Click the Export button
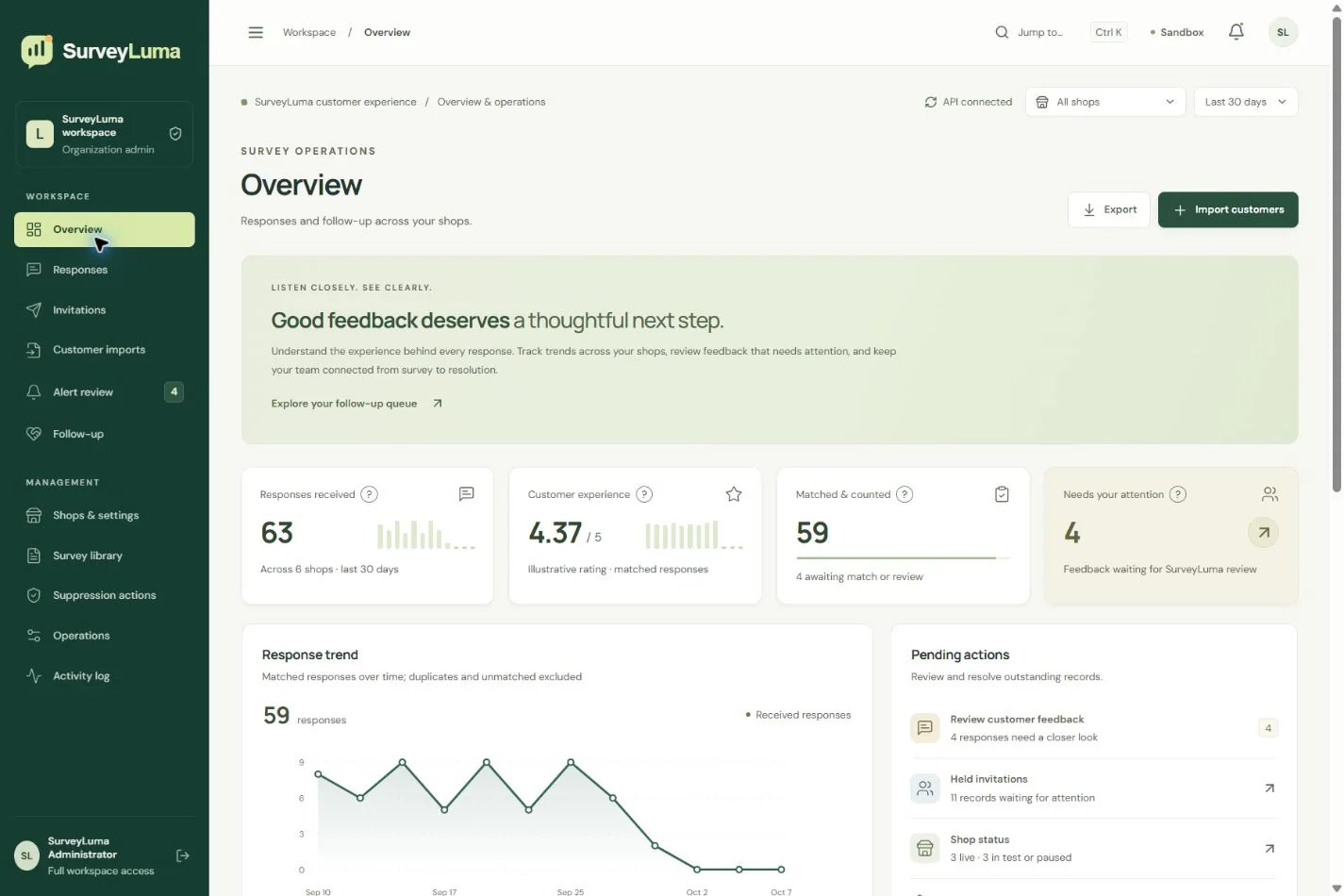The height and width of the screenshot is (896, 1344). coord(1108,209)
